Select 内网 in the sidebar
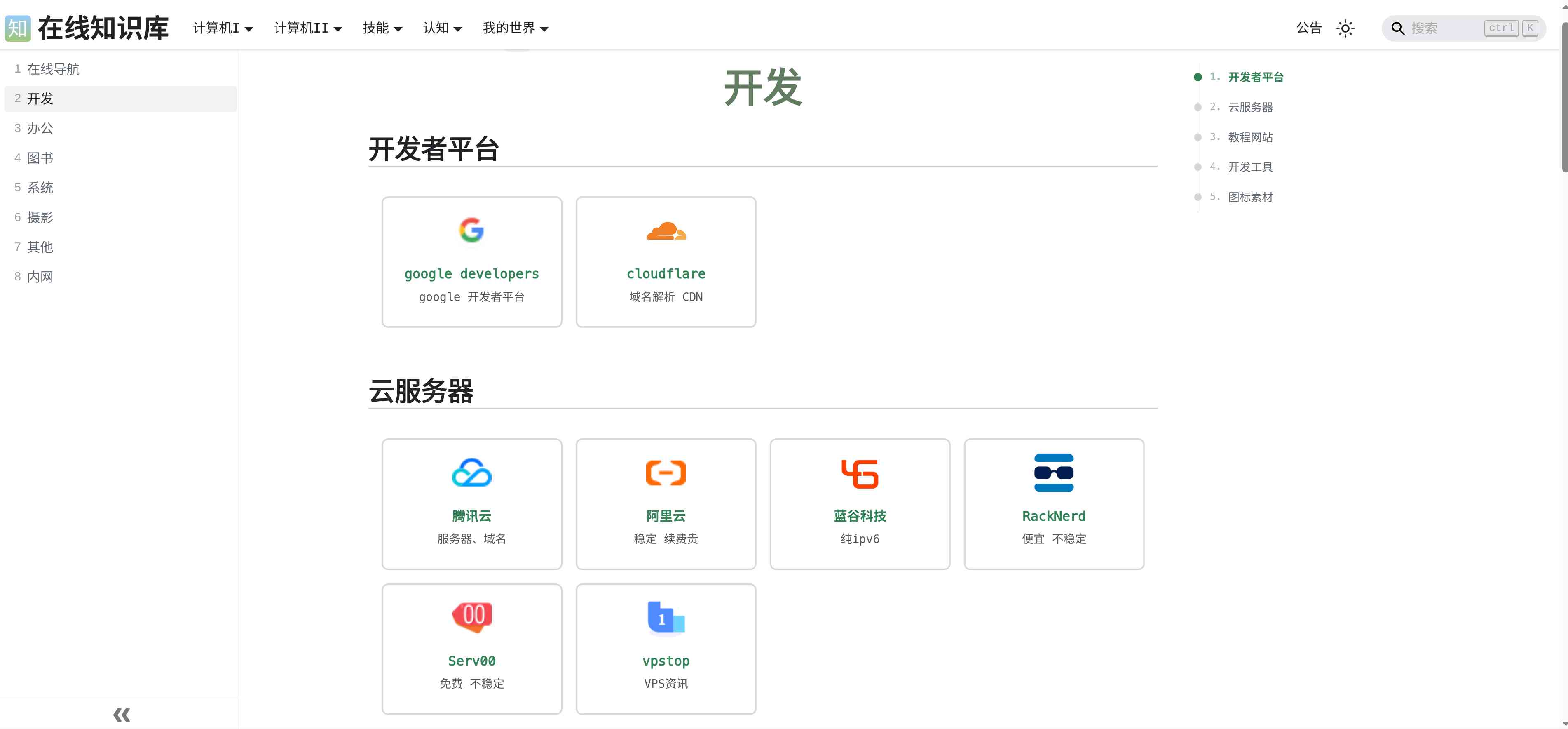This screenshot has width=1568, height=729. pyautogui.click(x=120, y=277)
